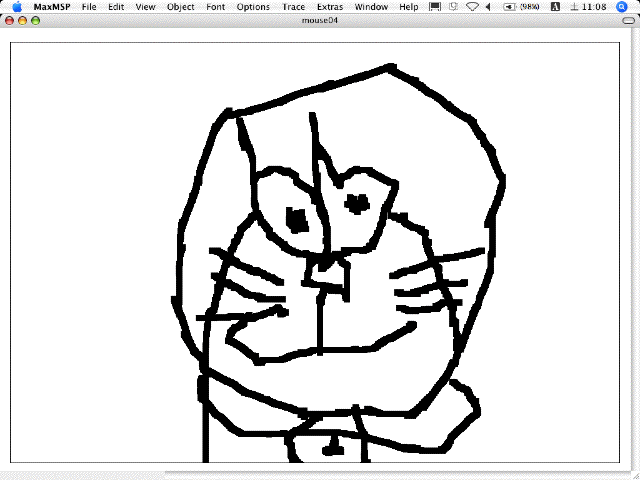The height and width of the screenshot is (480, 640).
Task: Open the Font menu
Action: [215, 7]
